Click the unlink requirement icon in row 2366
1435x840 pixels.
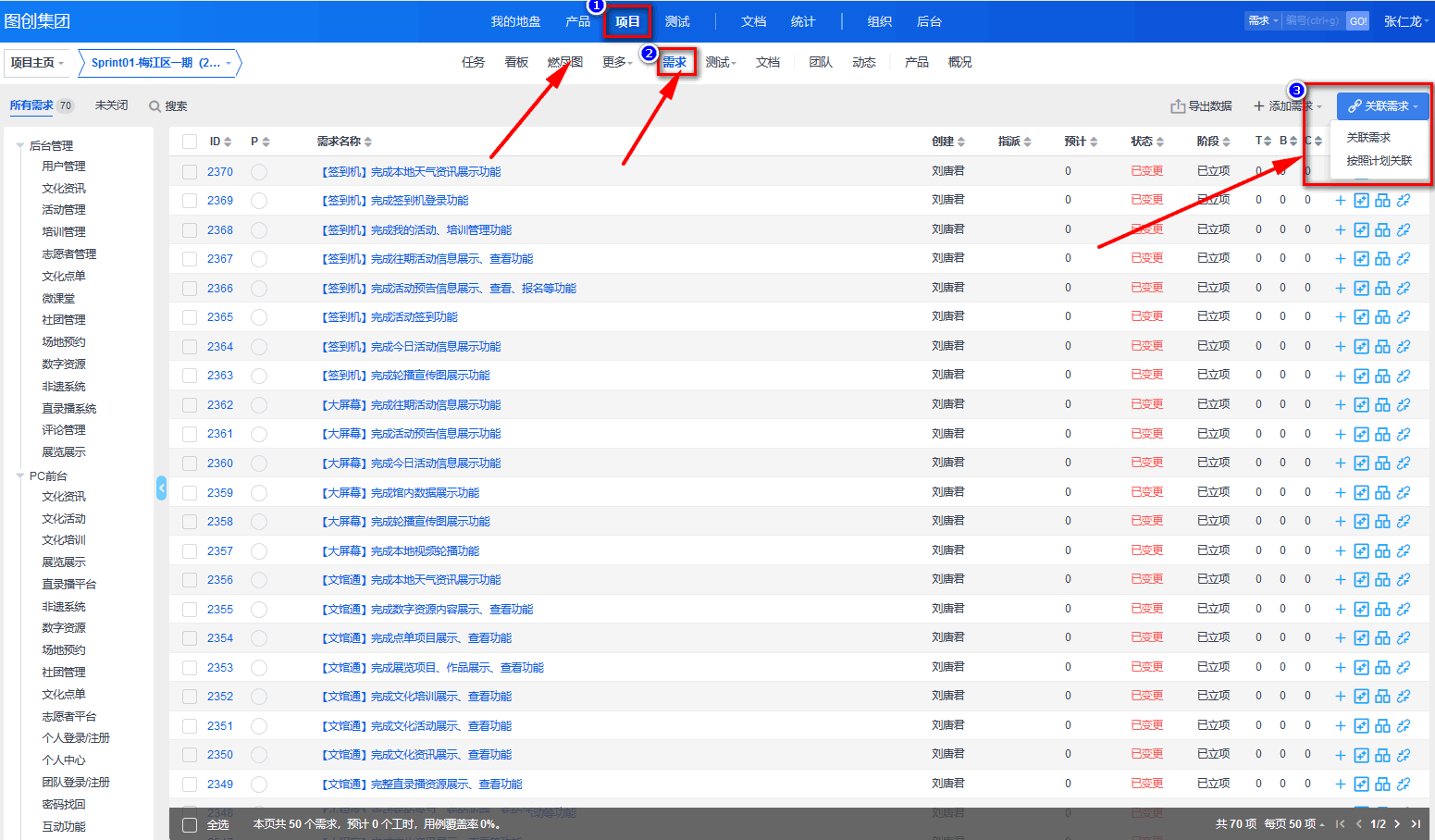1404,289
